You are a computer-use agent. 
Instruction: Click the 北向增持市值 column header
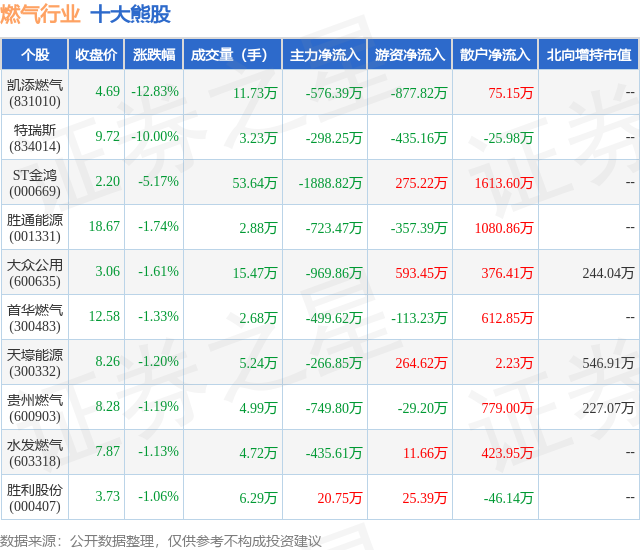589,54
